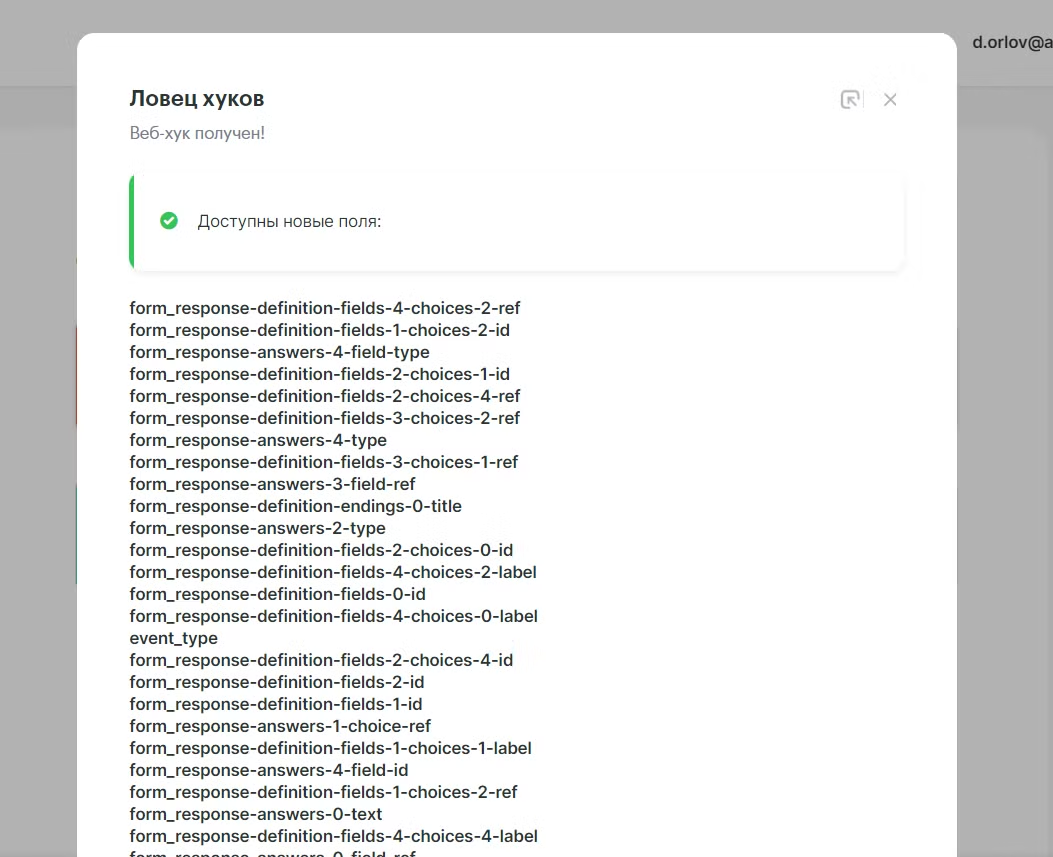The image size is (1053, 857).
Task: Select form_response-answers-4-field-type field
Action: point(279,352)
